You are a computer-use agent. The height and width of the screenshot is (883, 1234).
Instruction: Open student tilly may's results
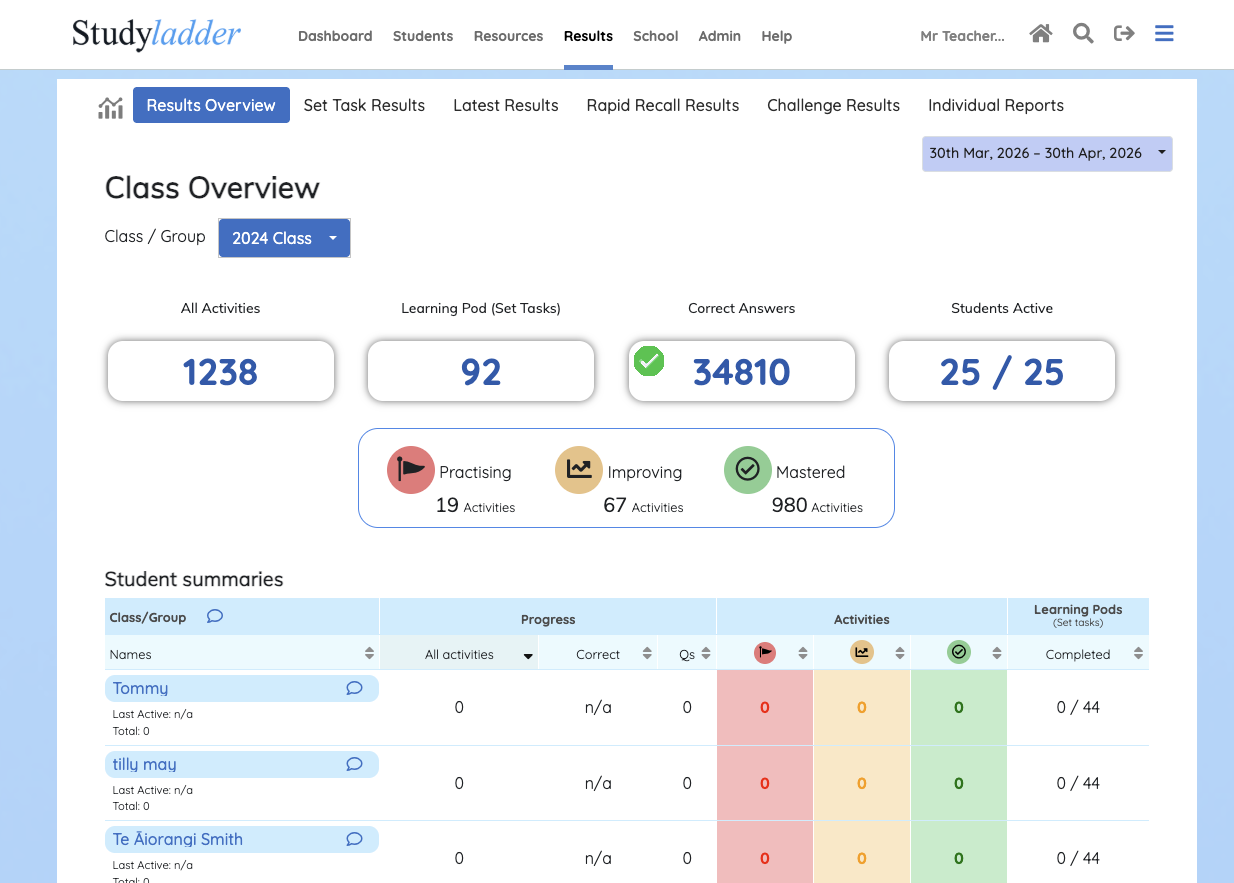(145, 764)
